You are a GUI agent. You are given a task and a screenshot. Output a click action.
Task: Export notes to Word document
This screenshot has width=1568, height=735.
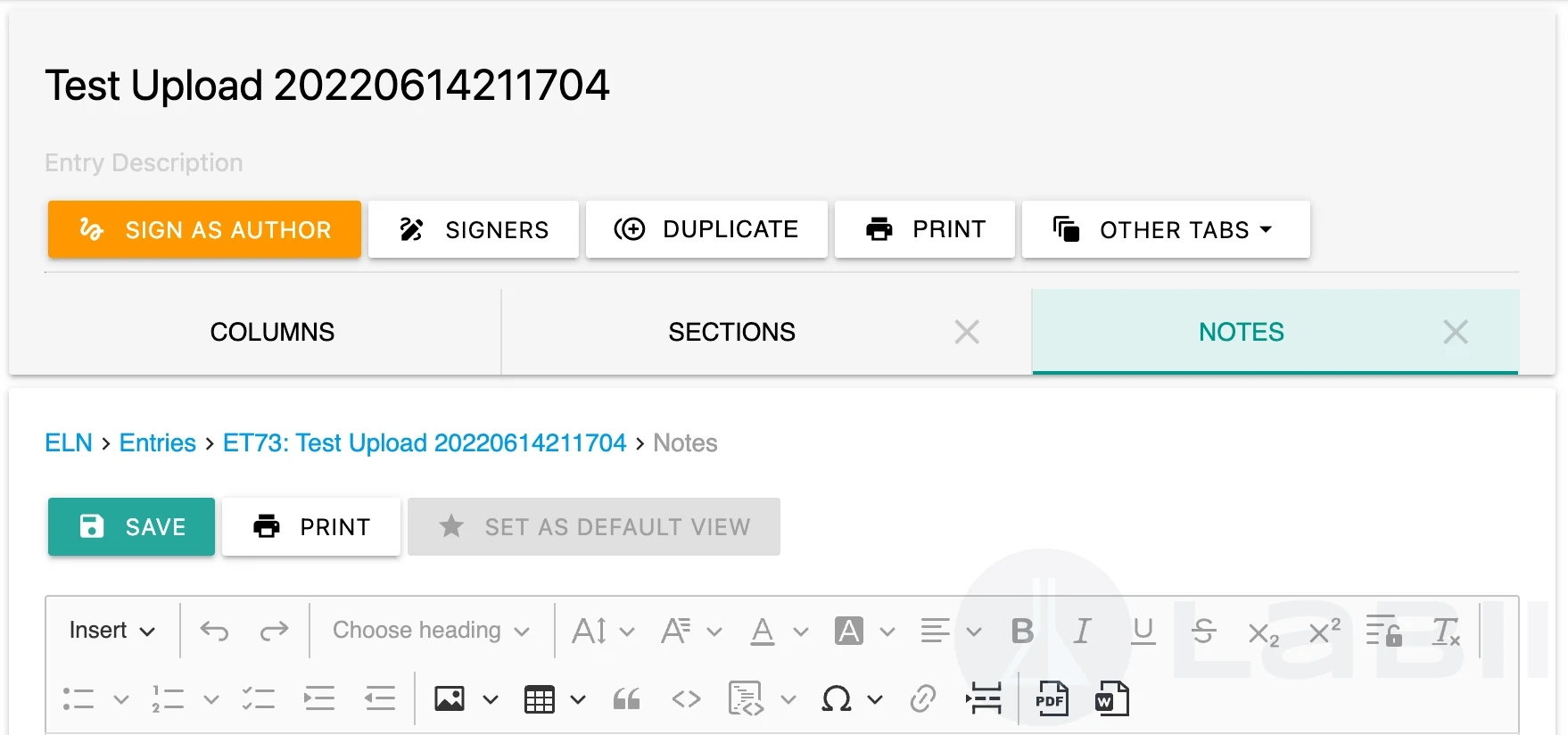1111,699
